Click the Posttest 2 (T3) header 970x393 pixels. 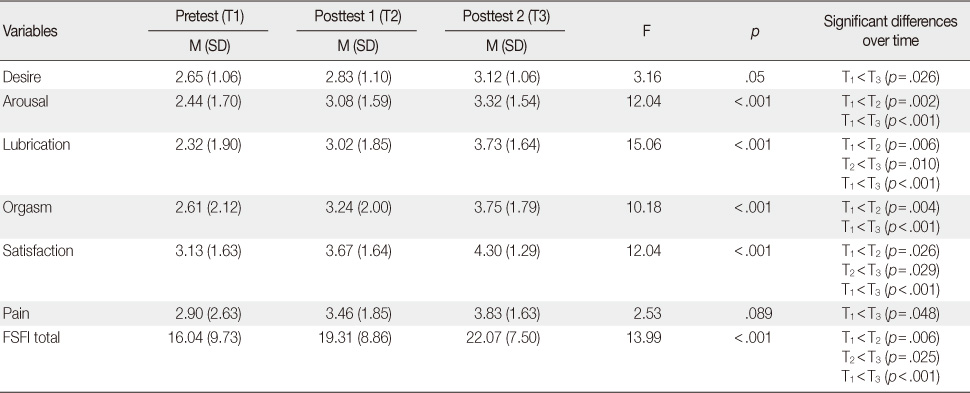(x=506, y=17)
